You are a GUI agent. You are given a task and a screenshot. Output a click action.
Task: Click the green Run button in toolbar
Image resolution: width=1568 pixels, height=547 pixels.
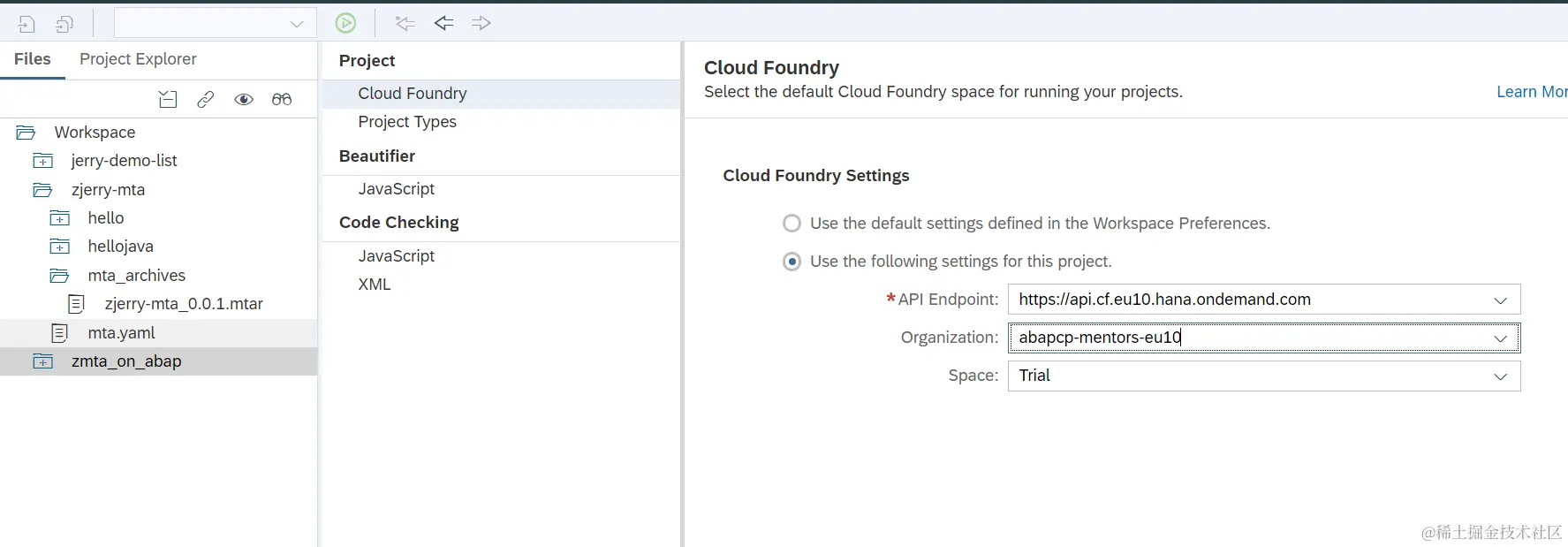(x=345, y=23)
